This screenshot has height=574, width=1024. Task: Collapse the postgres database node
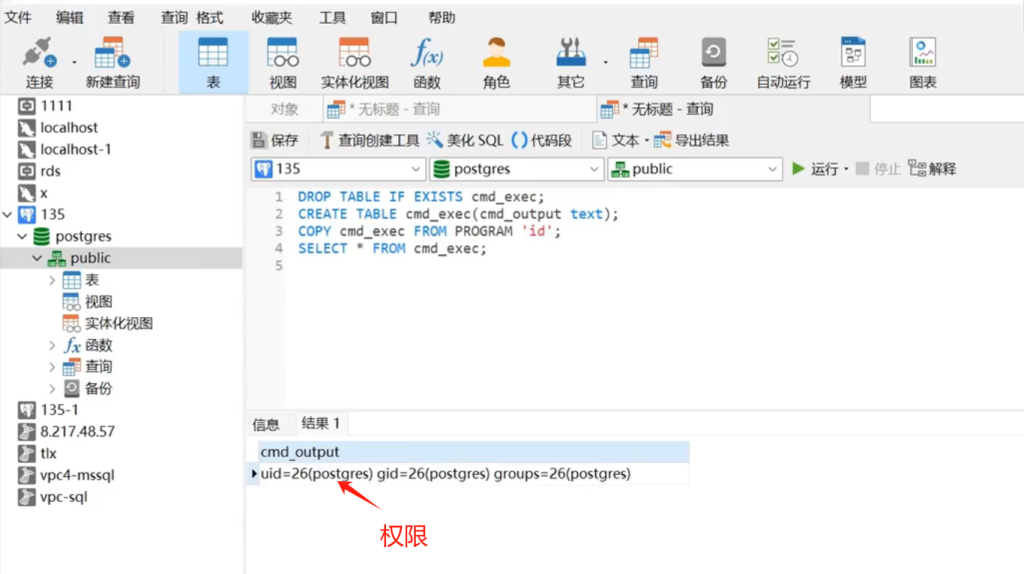[23, 236]
